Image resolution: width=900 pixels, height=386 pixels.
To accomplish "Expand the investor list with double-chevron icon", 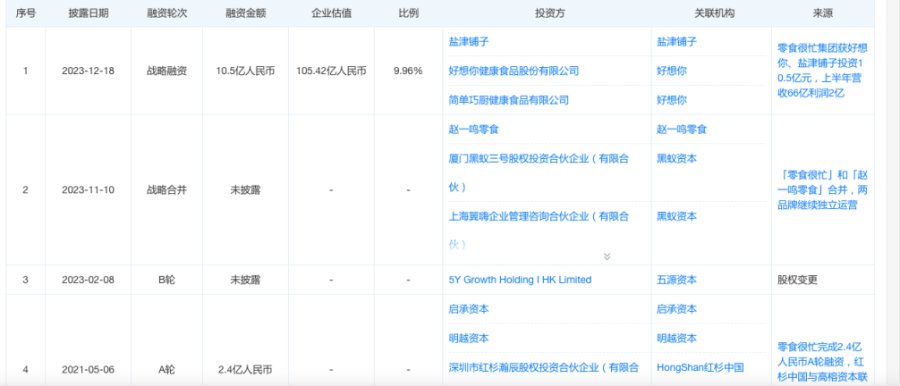I will pyautogui.click(x=607, y=256).
